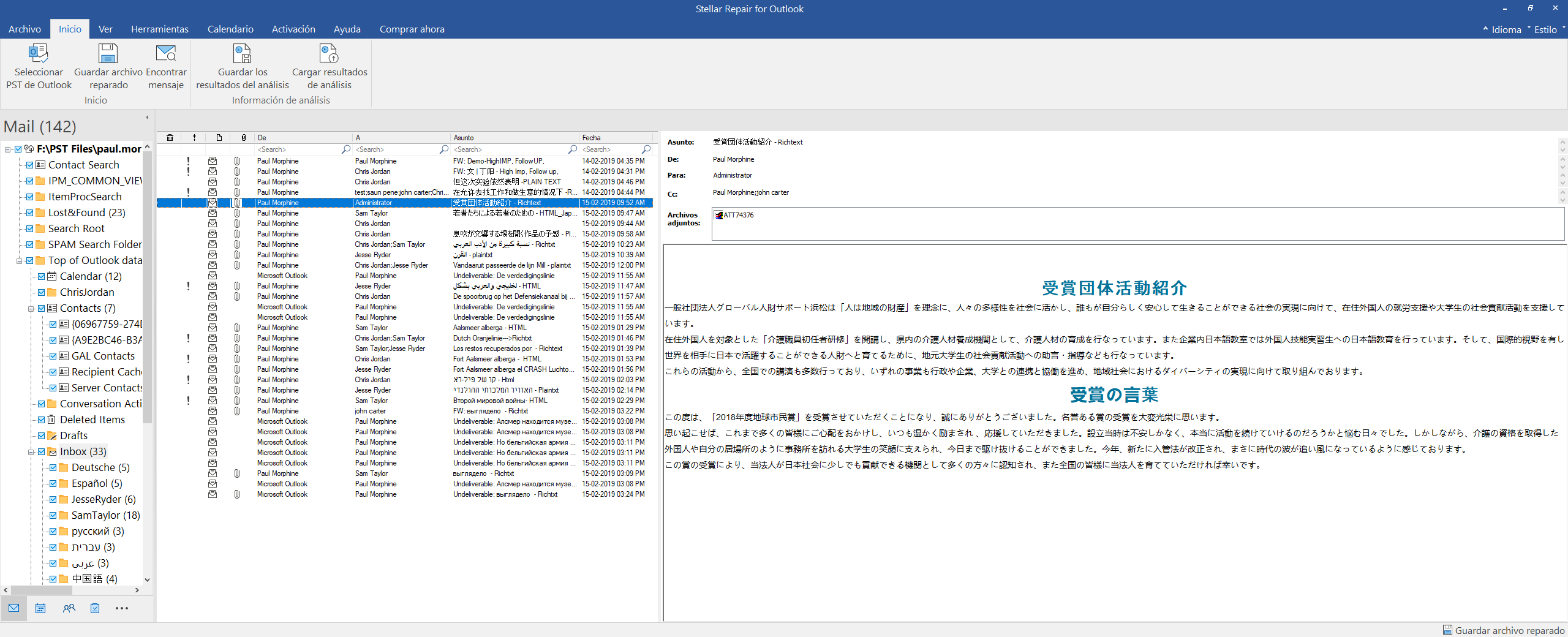Viewport: 1568px width, 637px height.
Task: Switch to Mail view icon at bottom
Action: point(14,608)
